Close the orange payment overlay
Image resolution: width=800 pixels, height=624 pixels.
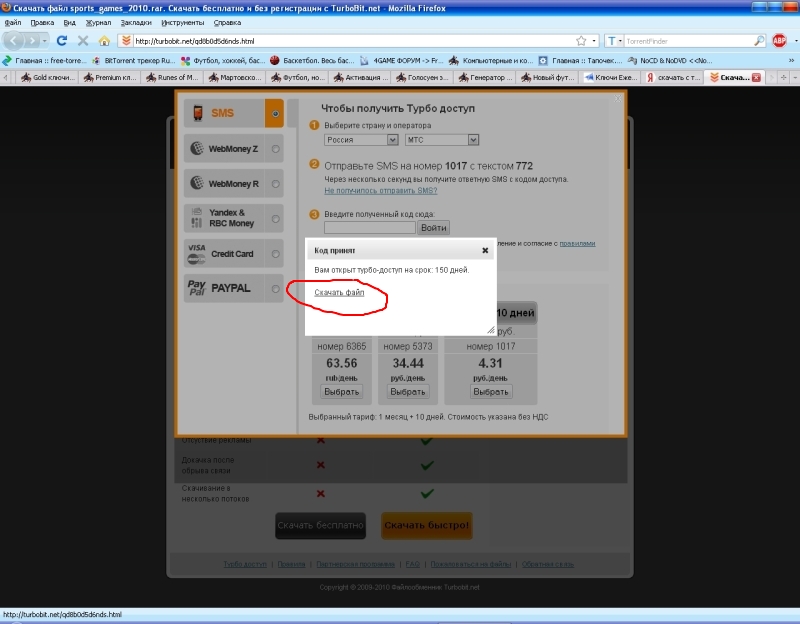tap(618, 98)
